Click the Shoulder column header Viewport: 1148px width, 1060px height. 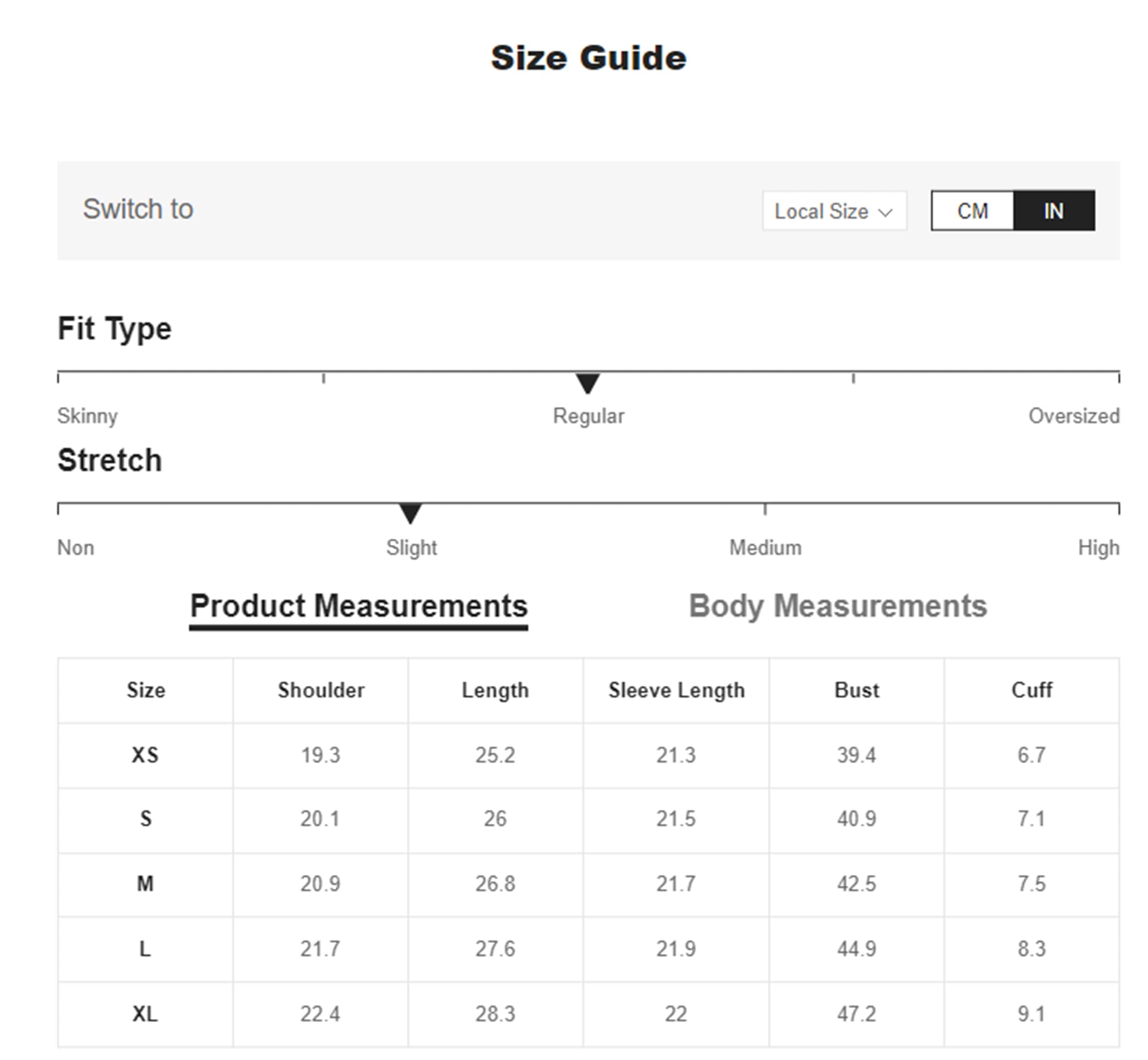tap(321, 690)
